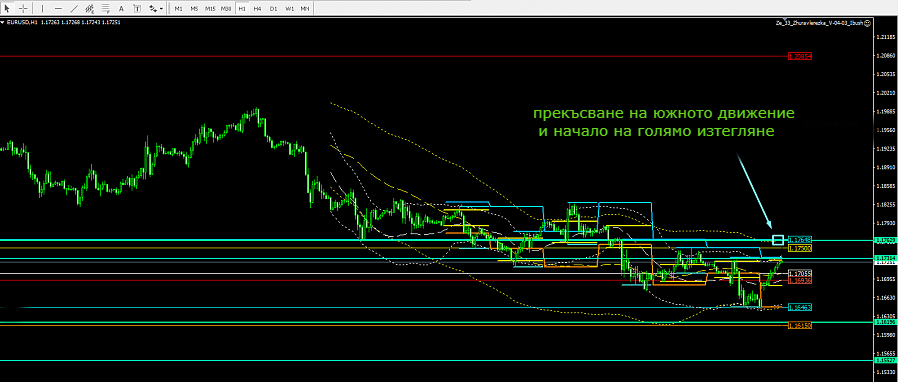Click the green Bulgarian annotation text
The width and height of the screenshot is (898, 382).
tap(664, 122)
